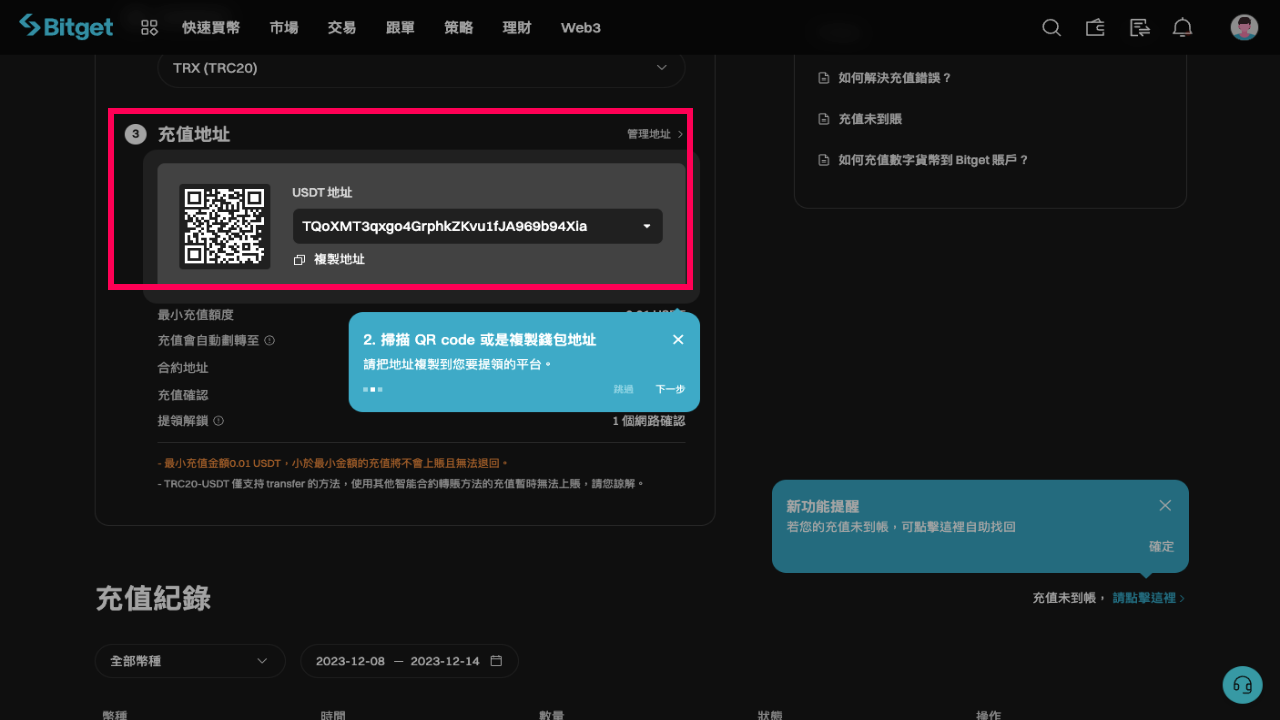Open the wallet icon in header
The image size is (1280, 720).
1095,28
